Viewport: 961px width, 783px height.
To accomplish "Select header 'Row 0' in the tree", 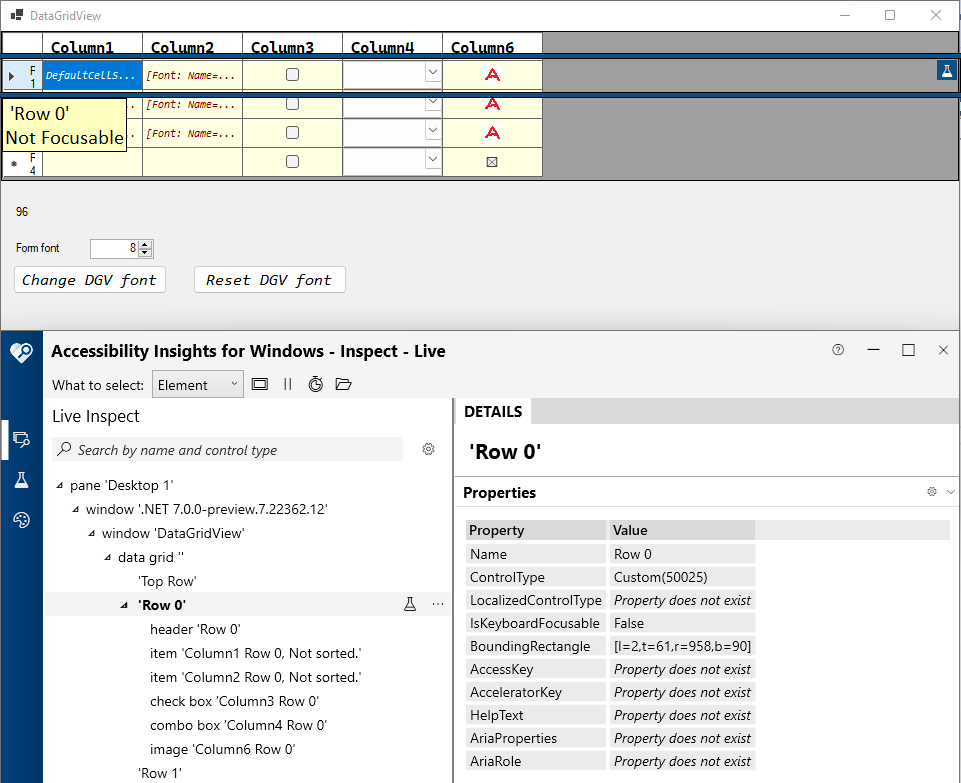I will coord(195,629).
